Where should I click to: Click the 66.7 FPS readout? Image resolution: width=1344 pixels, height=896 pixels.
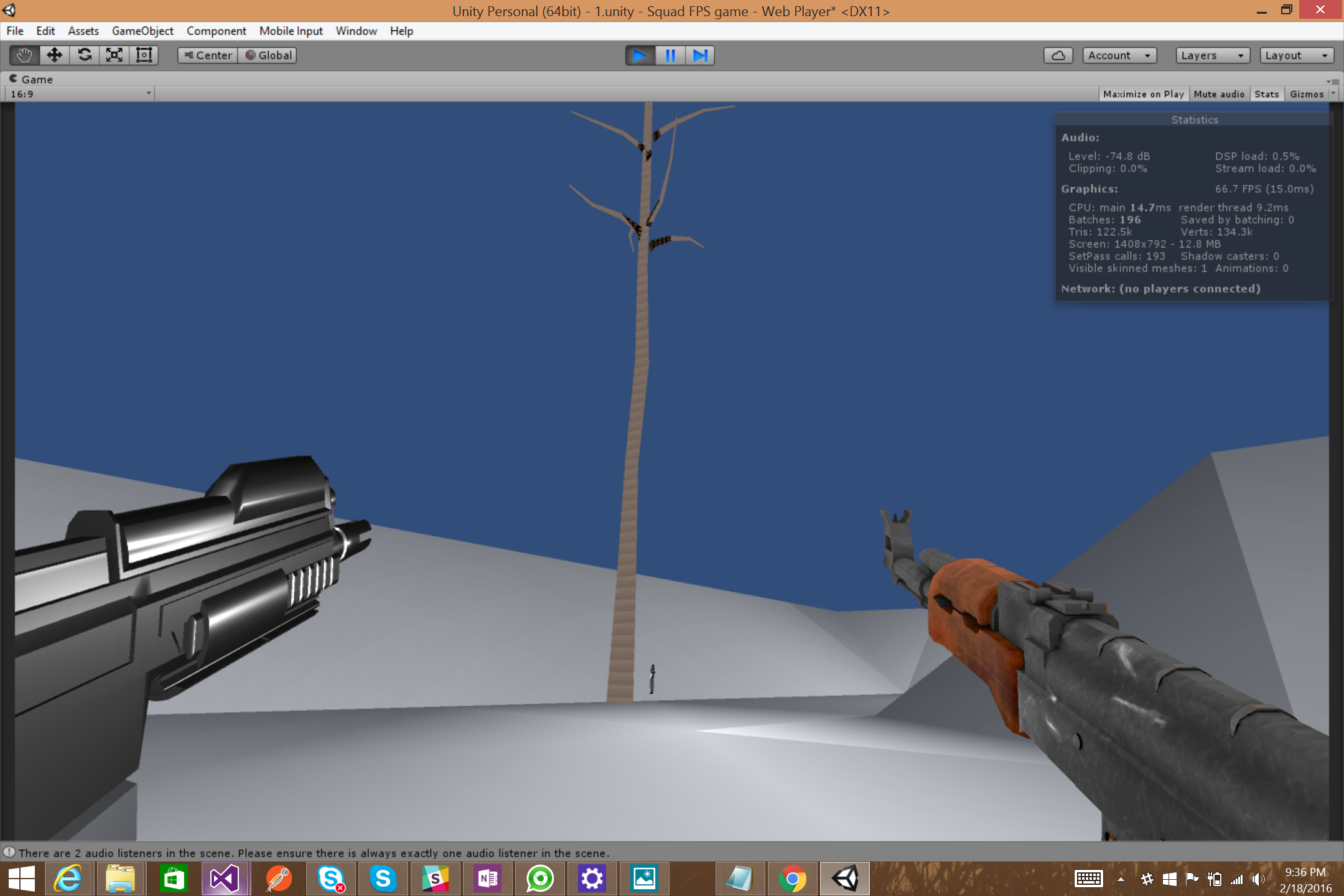point(1264,189)
